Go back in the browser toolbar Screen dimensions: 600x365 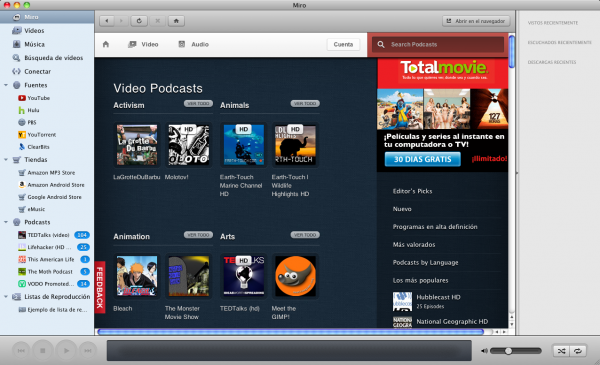(107, 21)
